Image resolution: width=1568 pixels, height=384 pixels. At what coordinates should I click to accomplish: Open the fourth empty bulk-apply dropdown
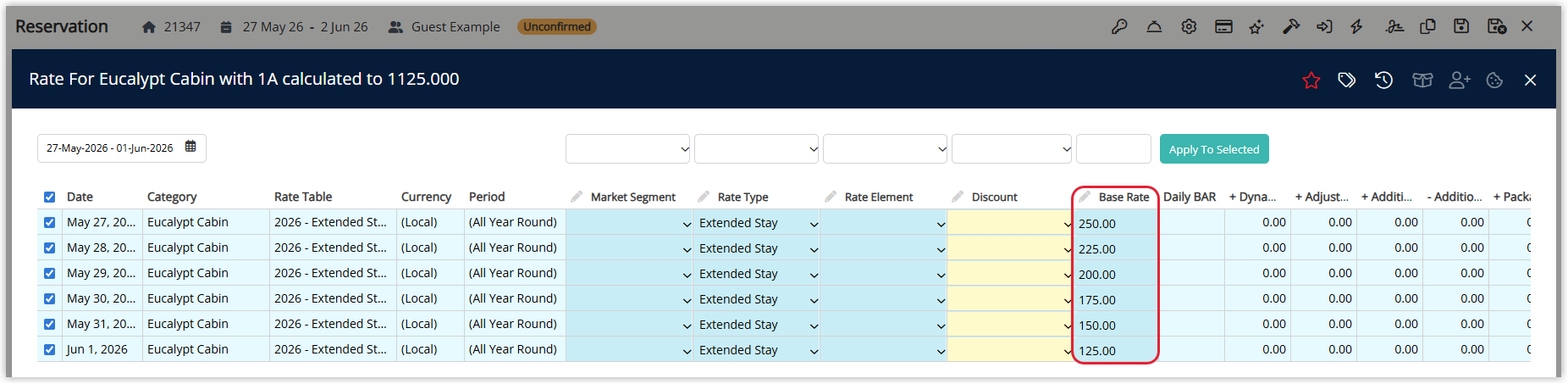[1013, 148]
